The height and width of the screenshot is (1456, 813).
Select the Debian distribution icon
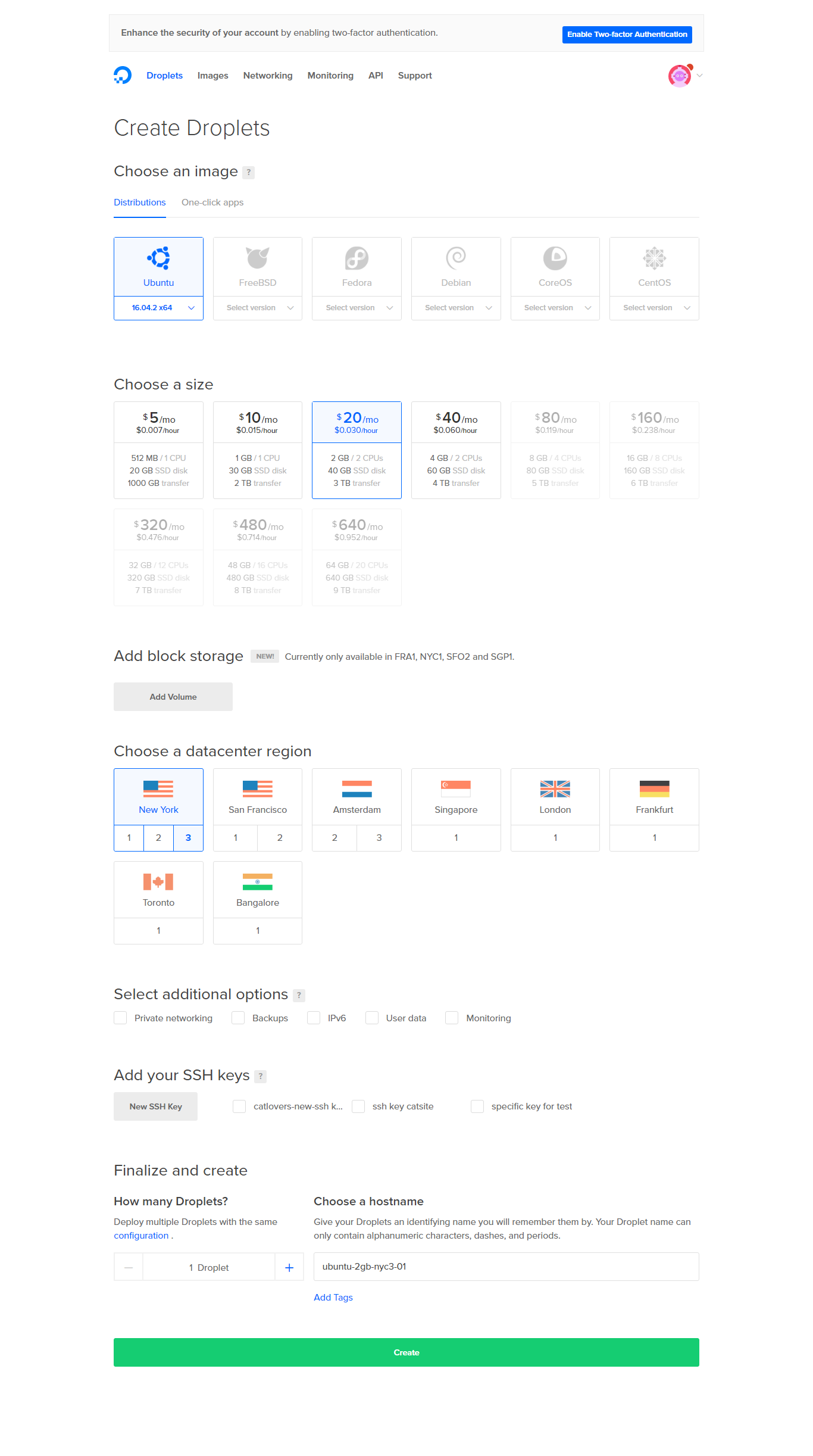[456, 258]
